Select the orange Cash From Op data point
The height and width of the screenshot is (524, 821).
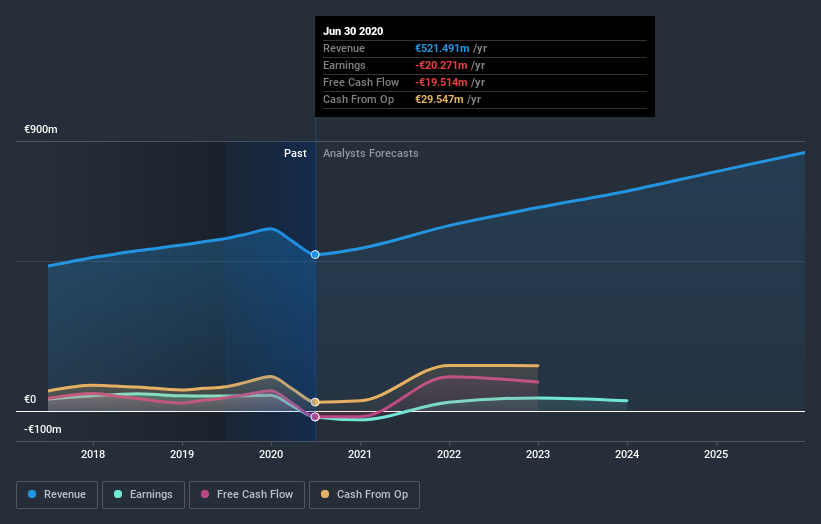pyautogui.click(x=315, y=402)
